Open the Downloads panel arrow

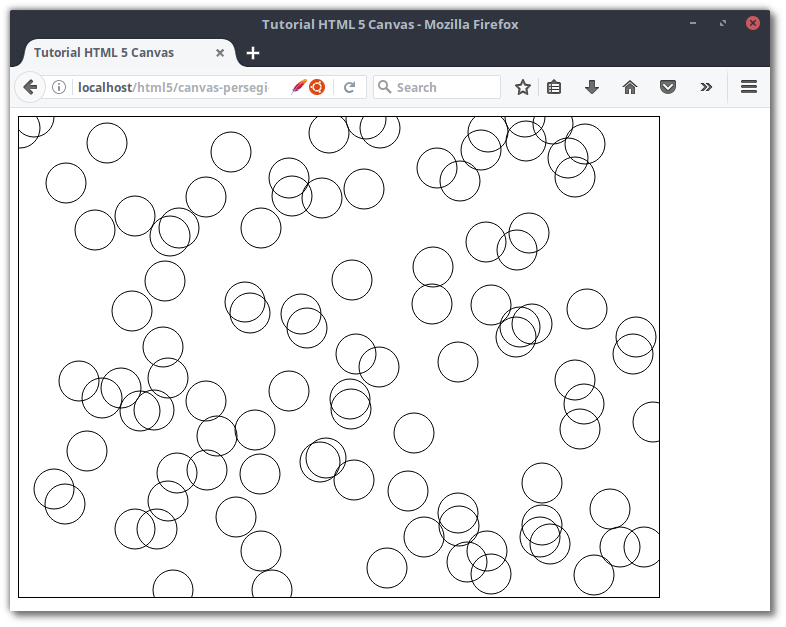592,87
